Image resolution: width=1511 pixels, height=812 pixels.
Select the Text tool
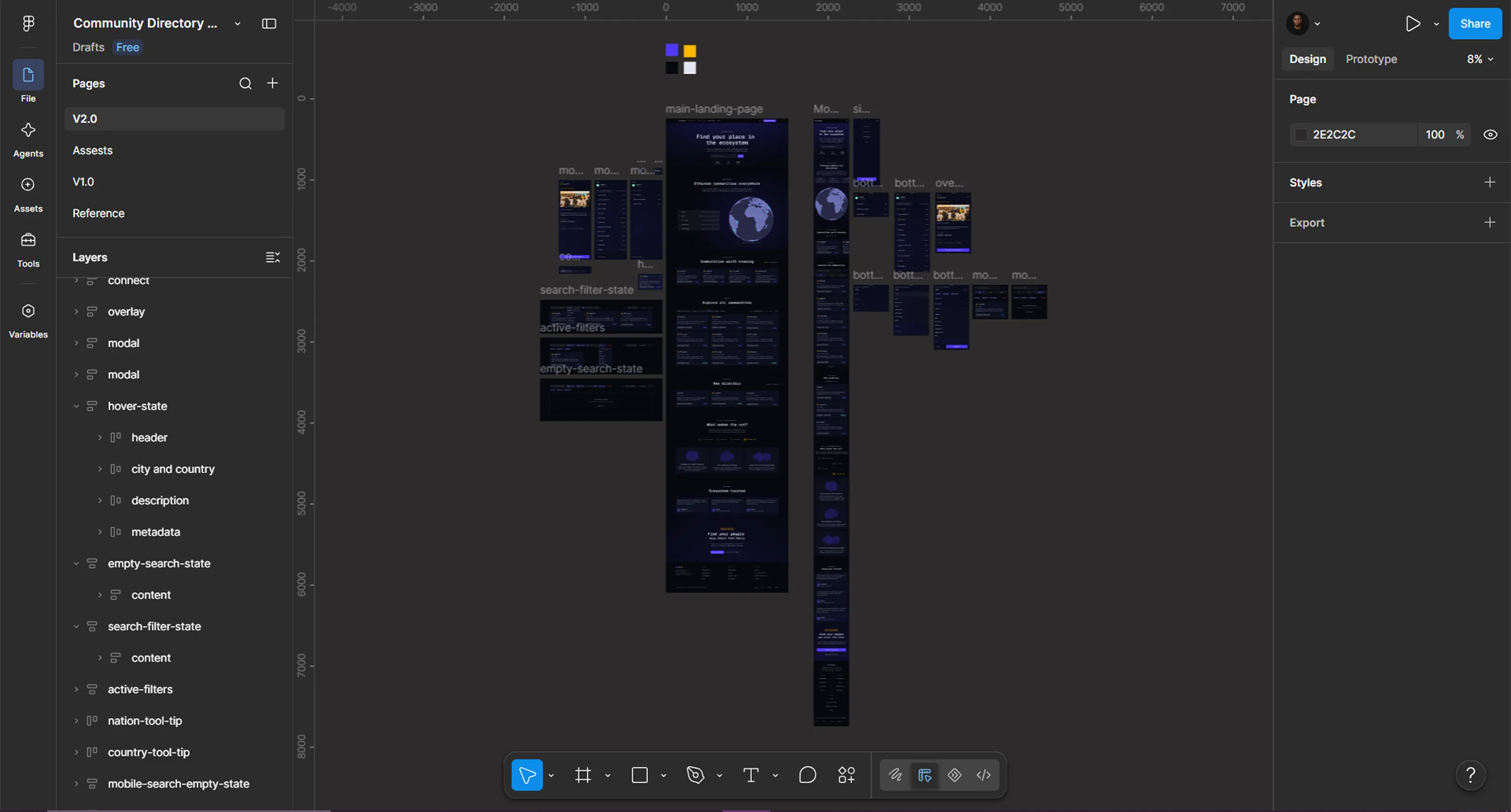tap(751, 775)
